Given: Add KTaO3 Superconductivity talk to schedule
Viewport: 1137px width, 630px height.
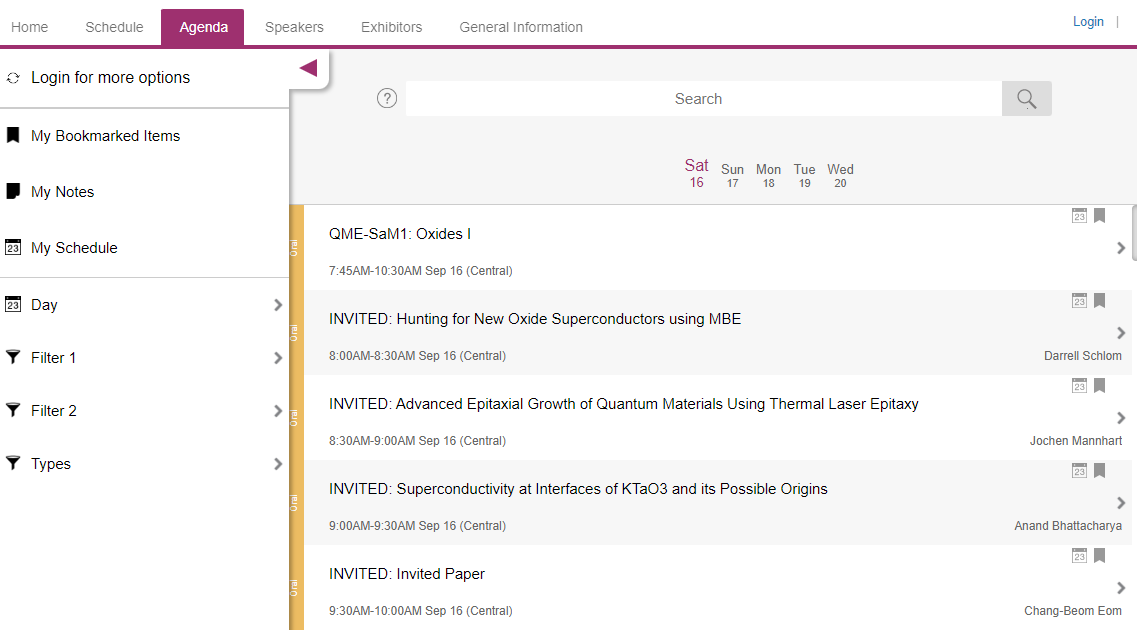Looking at the screenshot, I should (x=1079, y=471).
